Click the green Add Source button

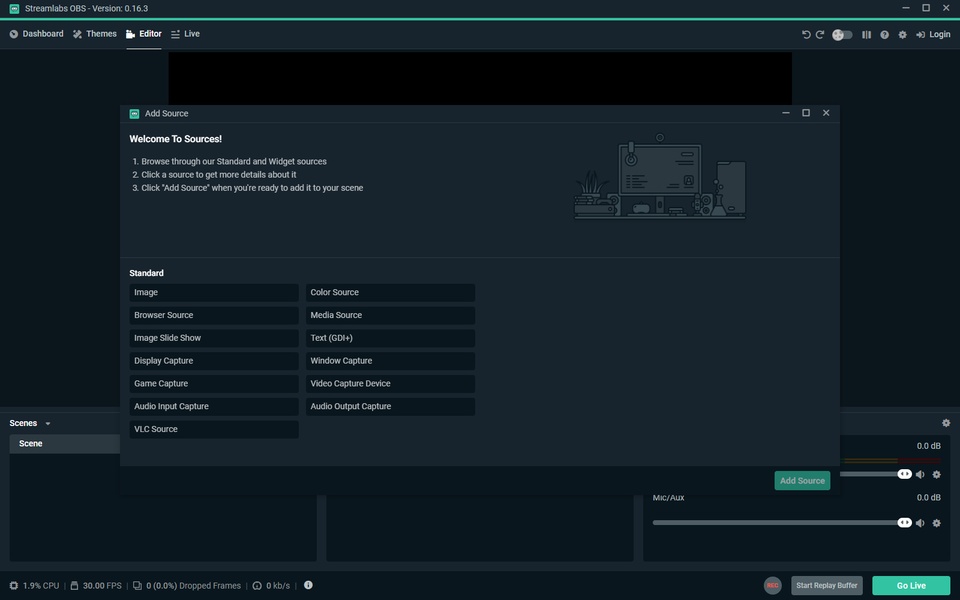tap(802, 481)
